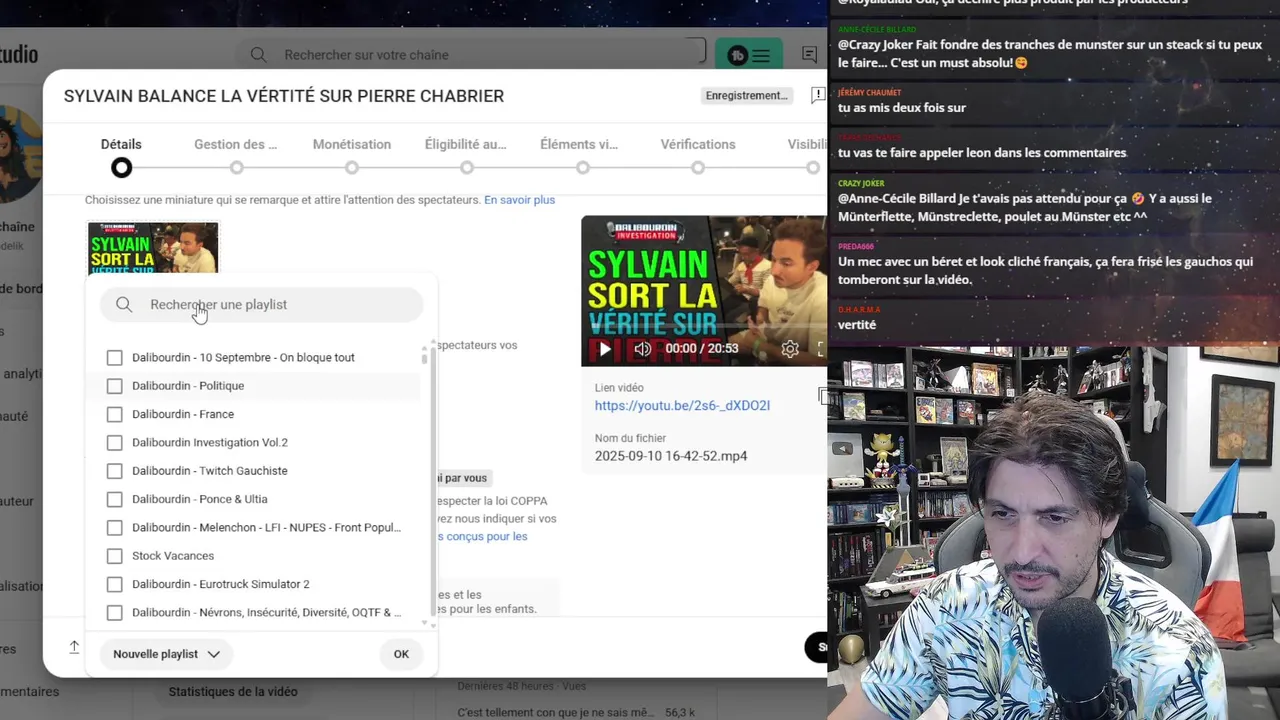The image size is (1280, 720).
Task: Check 'Dalibourdin Investigation Vol.2' playlist
Action: (114, 442)
